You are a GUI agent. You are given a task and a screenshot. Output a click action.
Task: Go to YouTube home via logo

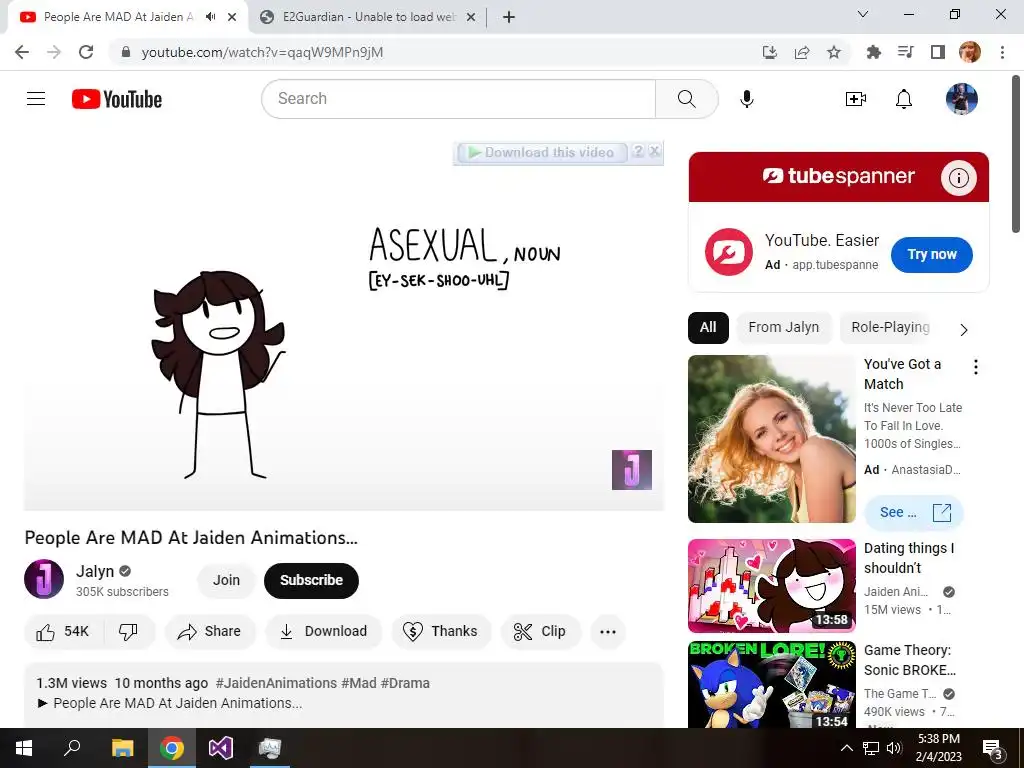pos(117,99)
